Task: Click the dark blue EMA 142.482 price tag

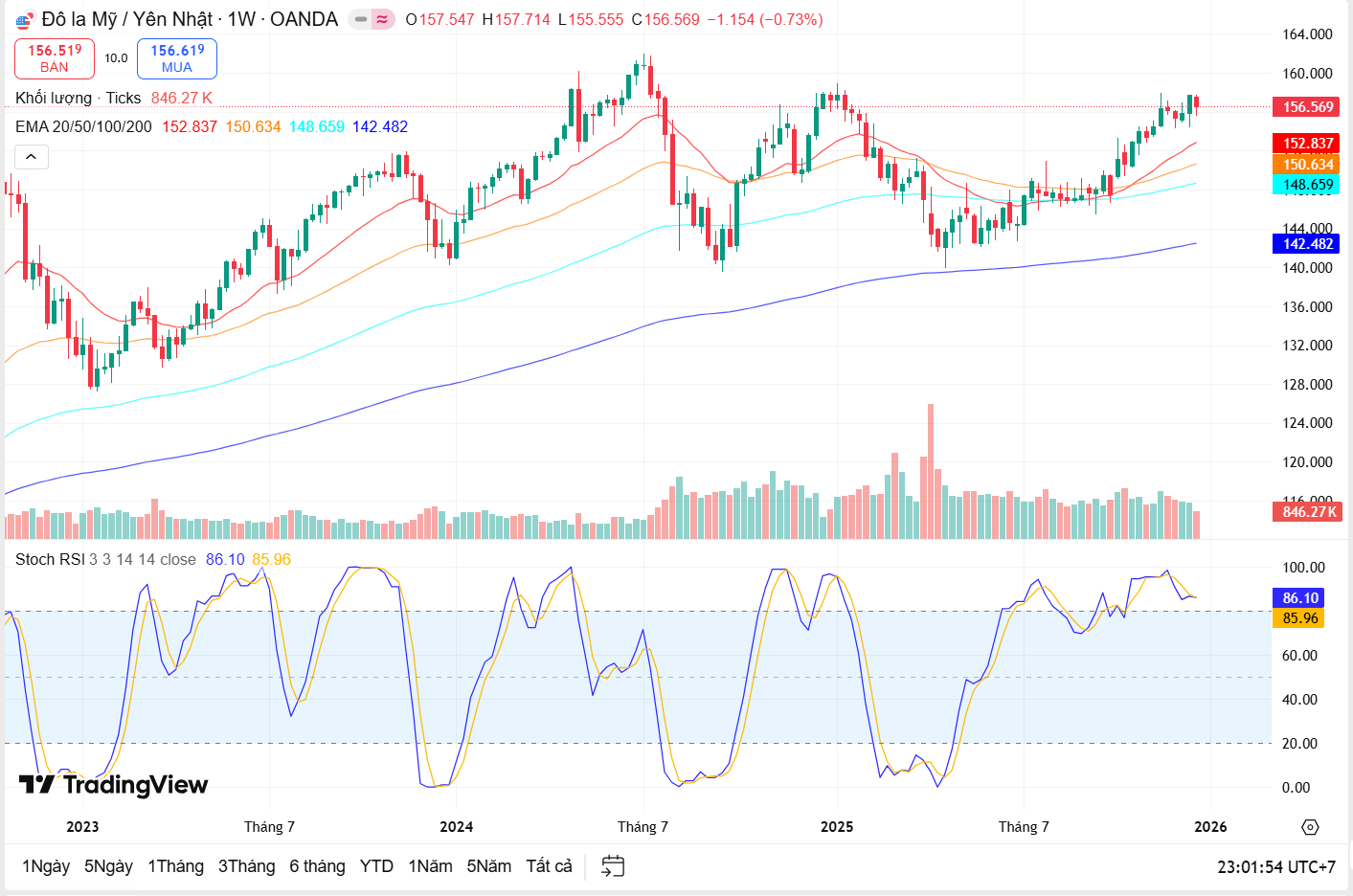Action: click(x=1306, y=244)
